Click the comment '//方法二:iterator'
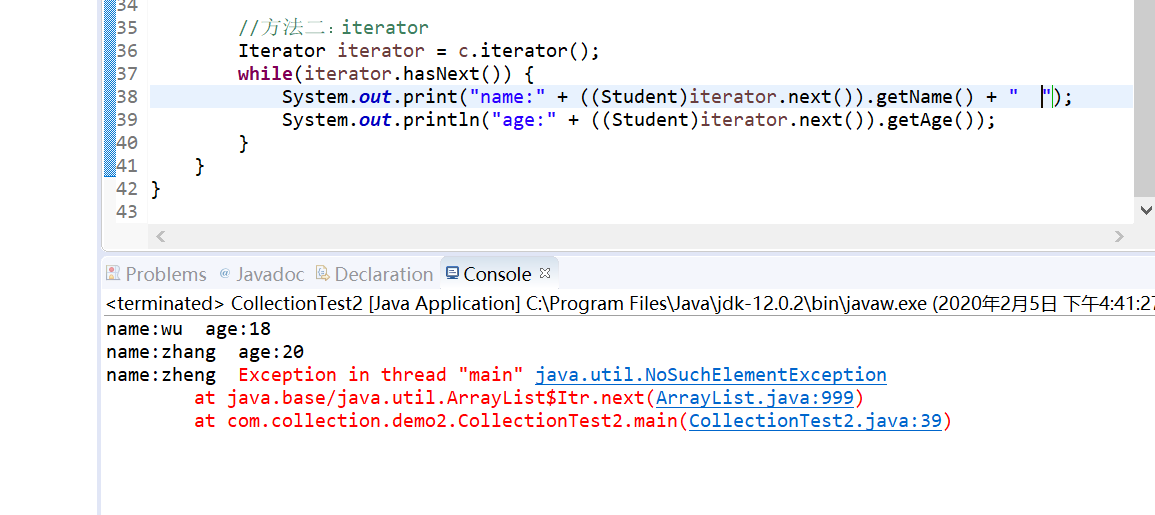The height and width of the screenshot is (515, 1155). (333, 28)
